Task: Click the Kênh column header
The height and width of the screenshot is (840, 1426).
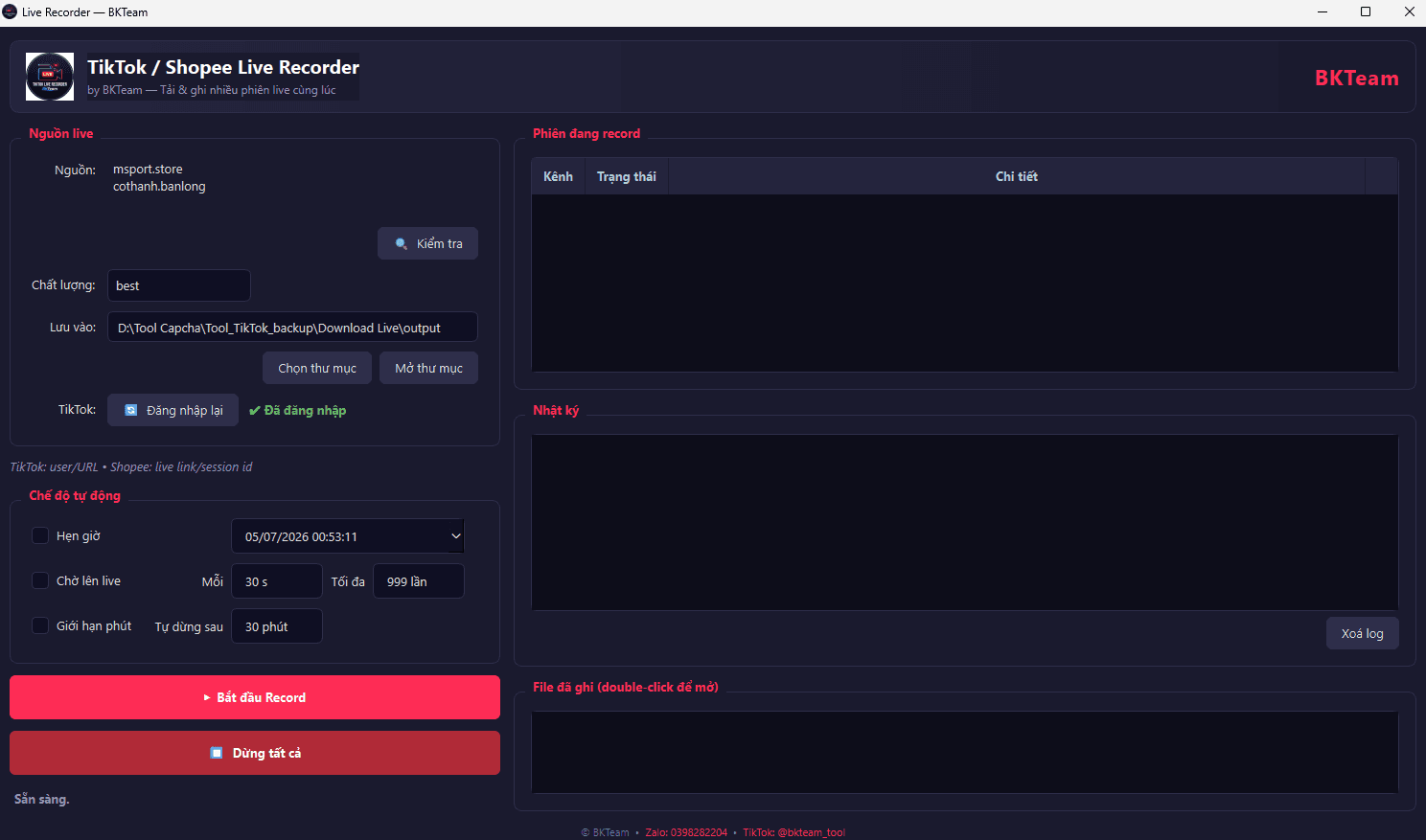Action: tap(558, 176)
